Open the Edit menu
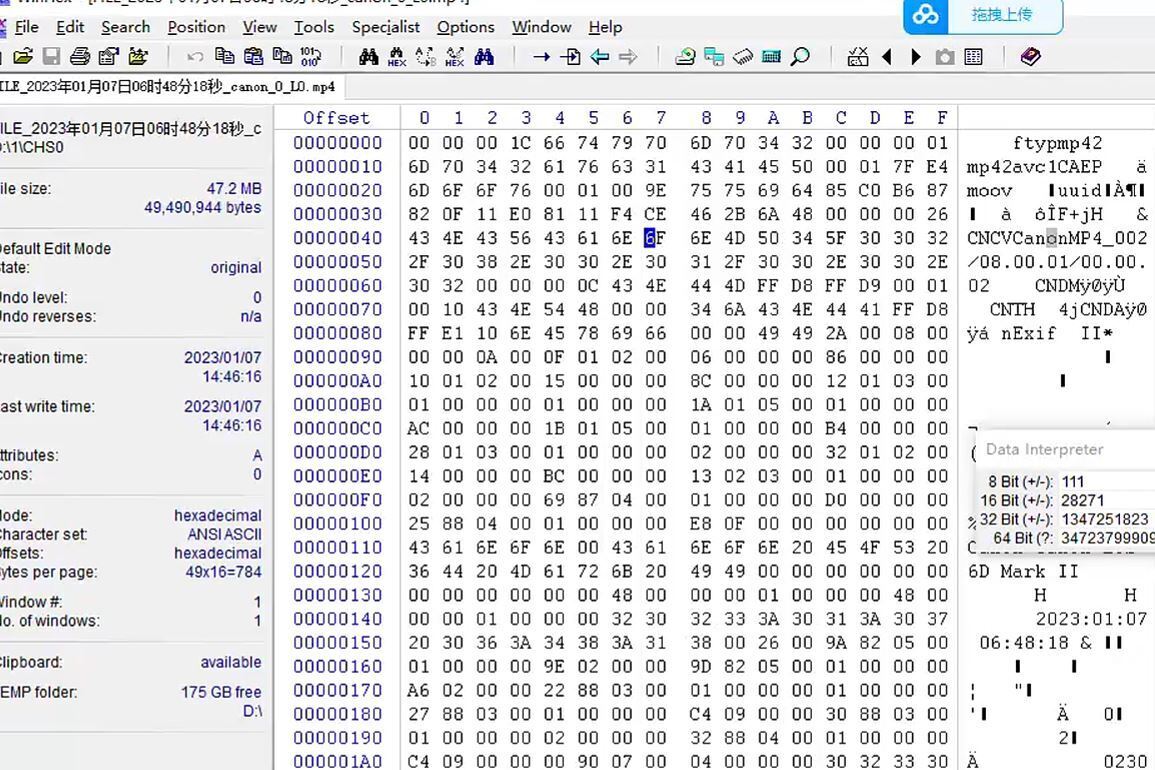1155x770 pixels. [x=70, y=27]
